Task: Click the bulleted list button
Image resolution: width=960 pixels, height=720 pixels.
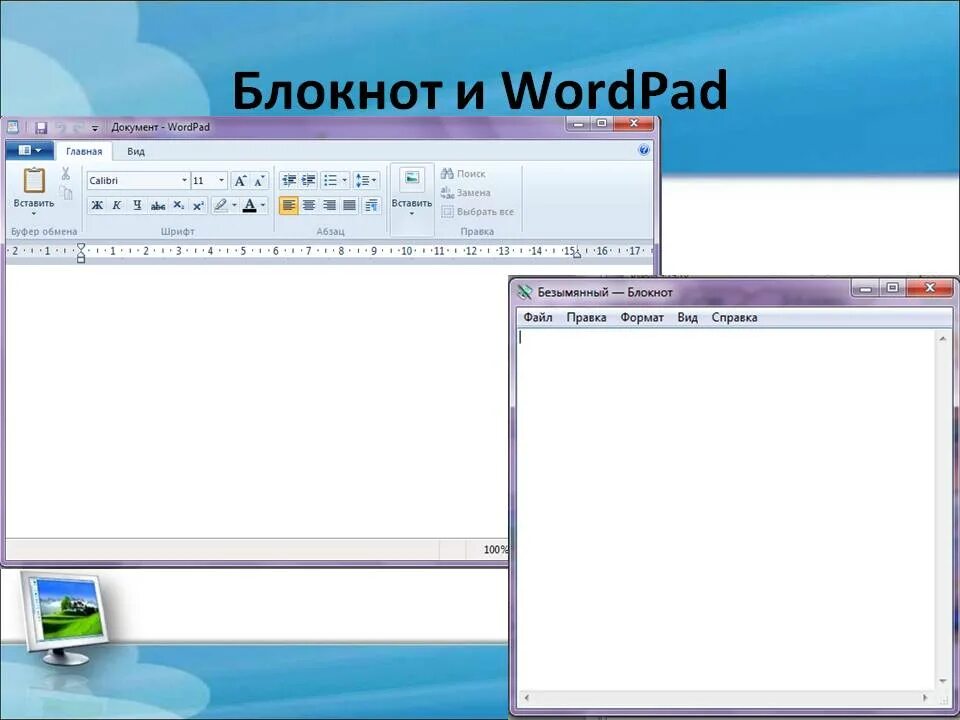Action: point(331,180)
